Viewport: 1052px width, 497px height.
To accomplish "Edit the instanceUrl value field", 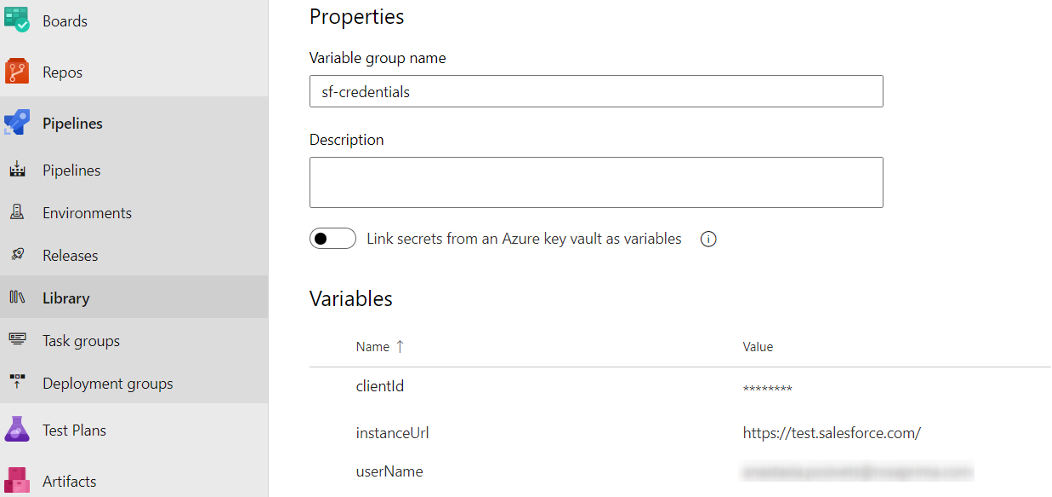I will [x=831, y=433].
